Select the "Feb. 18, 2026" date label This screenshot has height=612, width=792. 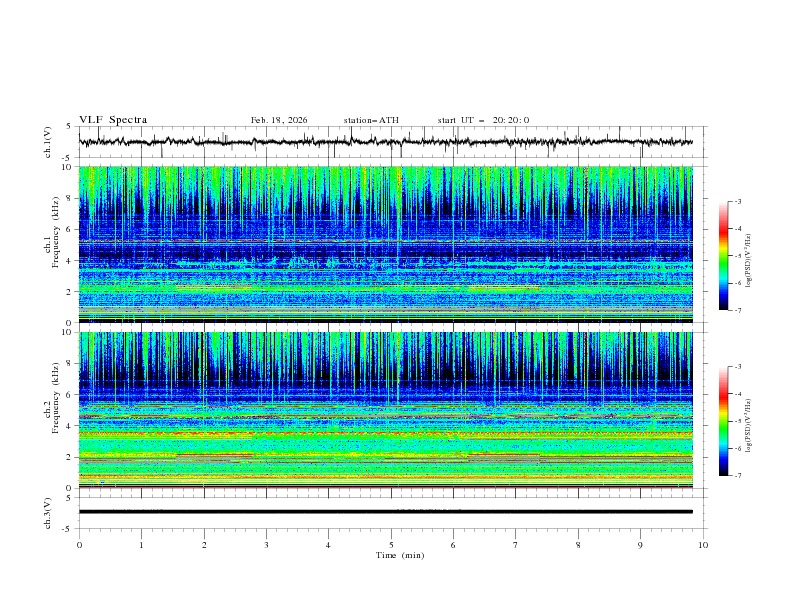click(x=279, y=120)
